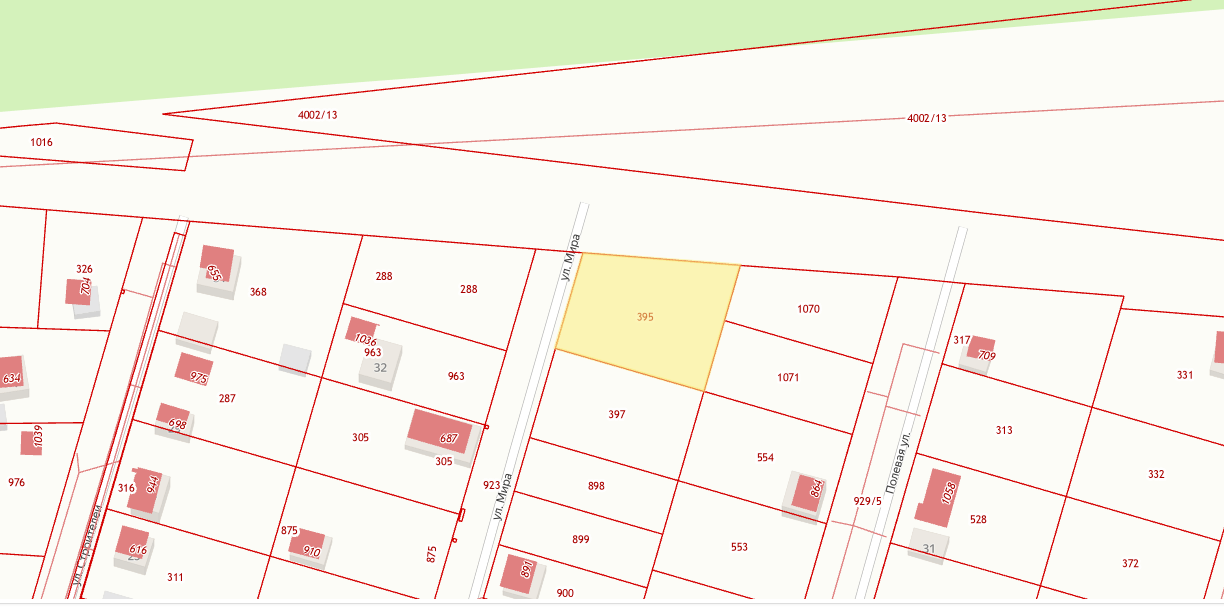Select parcel 313 east of Полевая street

(1004, 430)
